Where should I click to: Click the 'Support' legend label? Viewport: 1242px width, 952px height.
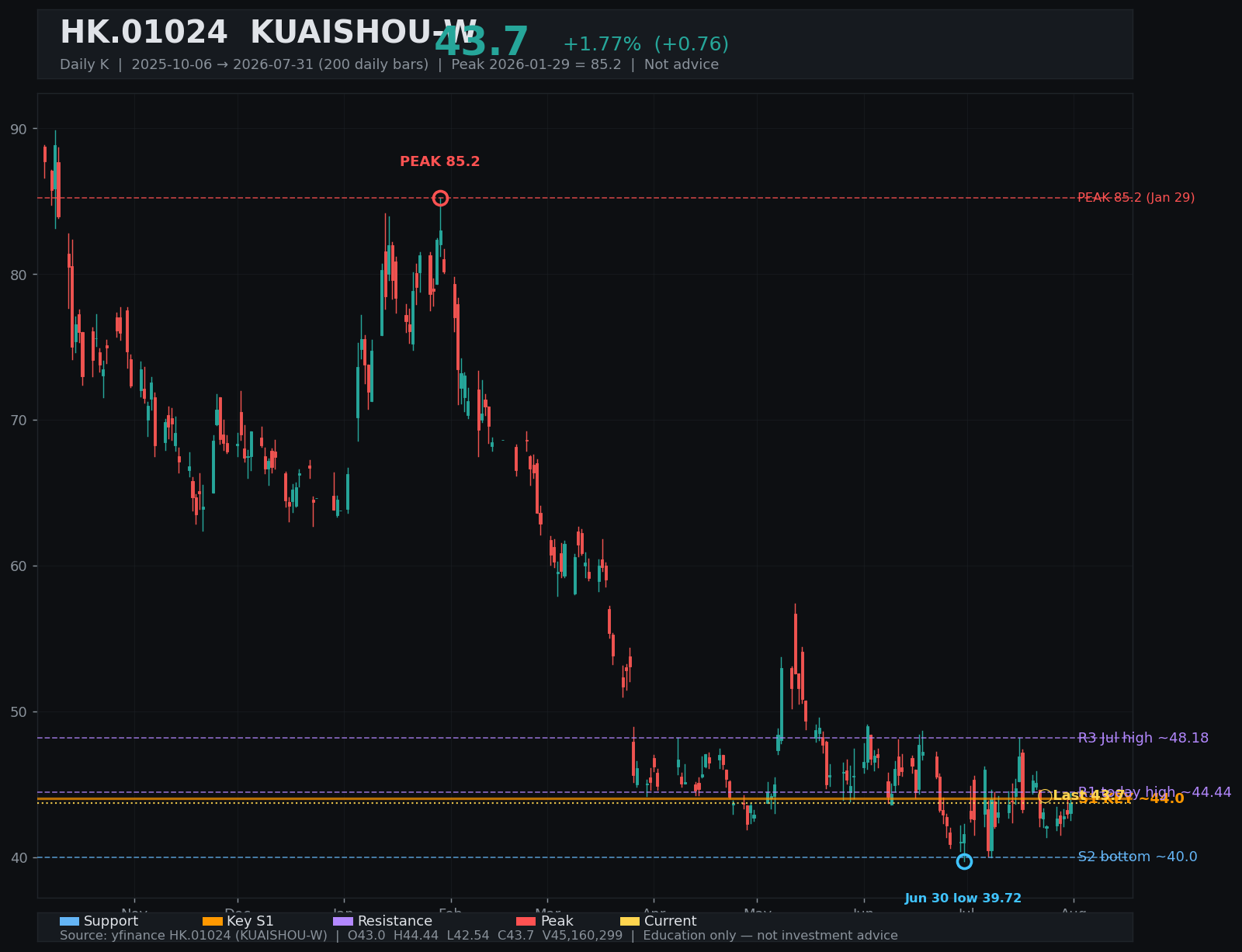pos(111,922)
